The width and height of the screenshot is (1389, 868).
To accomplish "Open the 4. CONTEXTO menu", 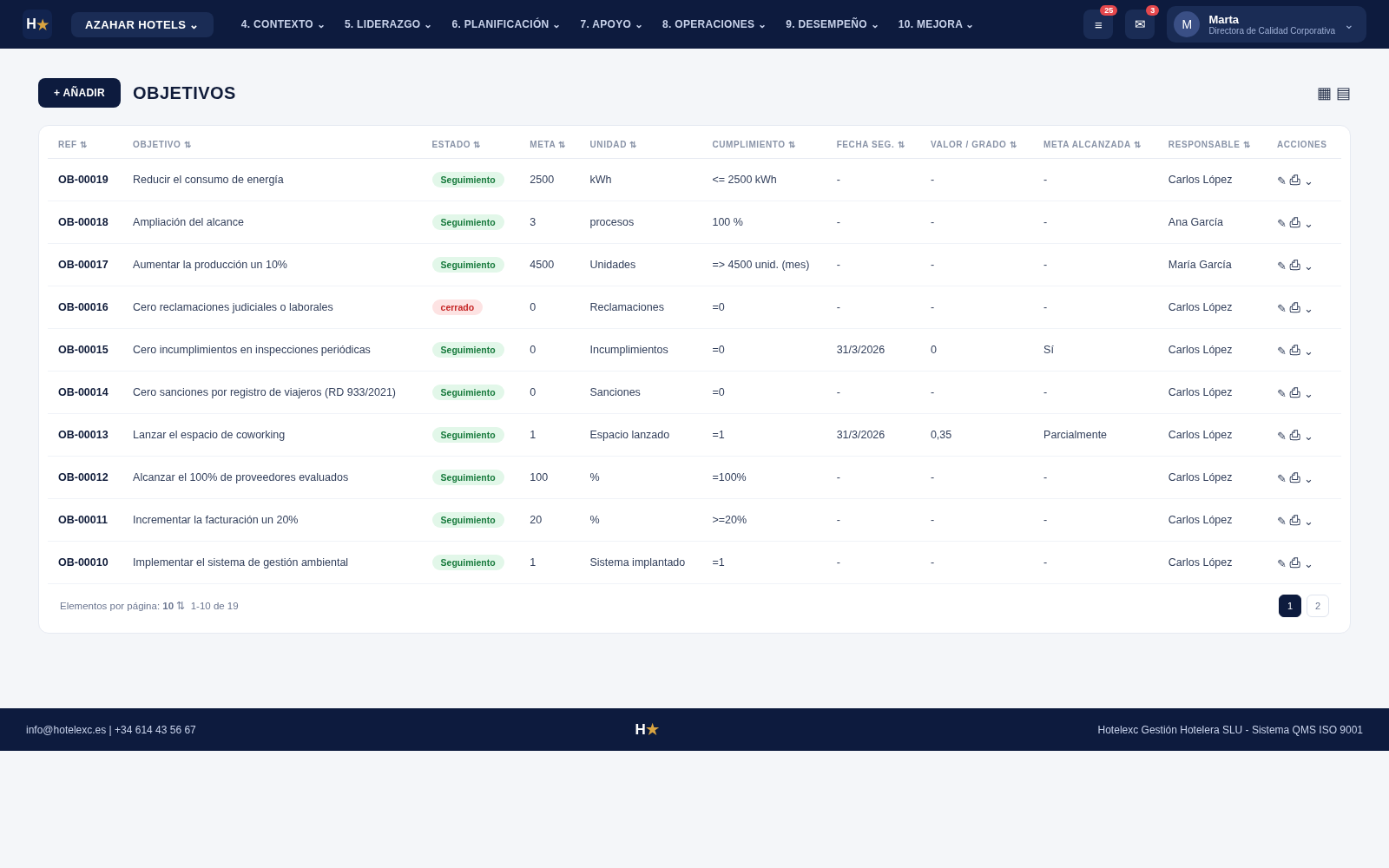I will (x=283, y=24).
